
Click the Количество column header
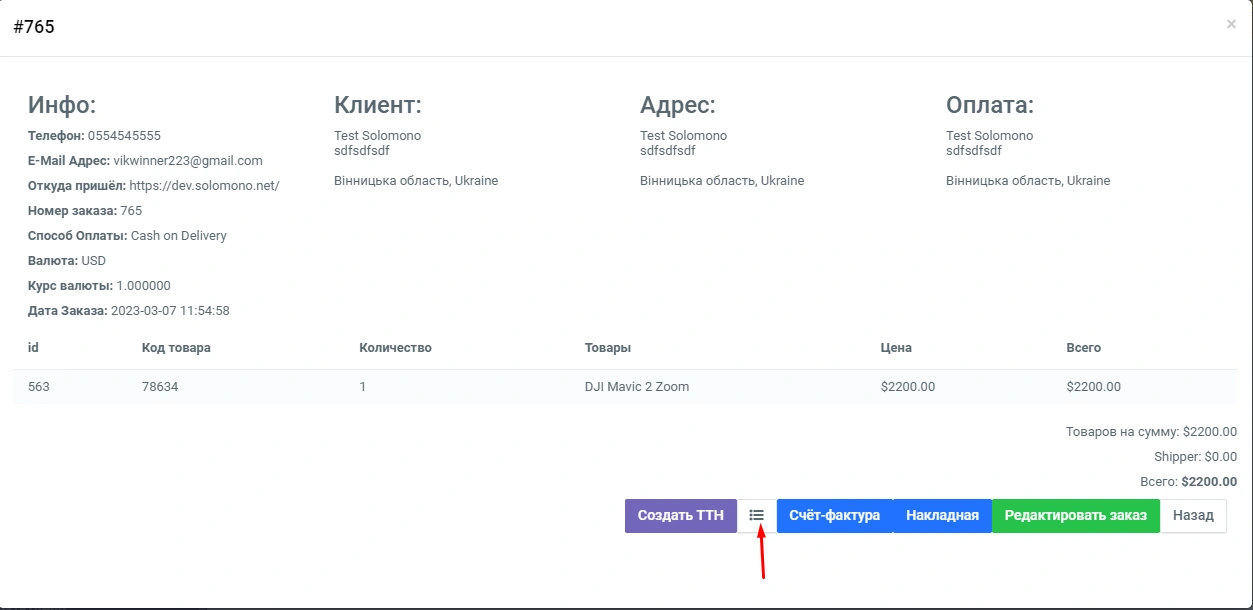click(x=395, y=348)
